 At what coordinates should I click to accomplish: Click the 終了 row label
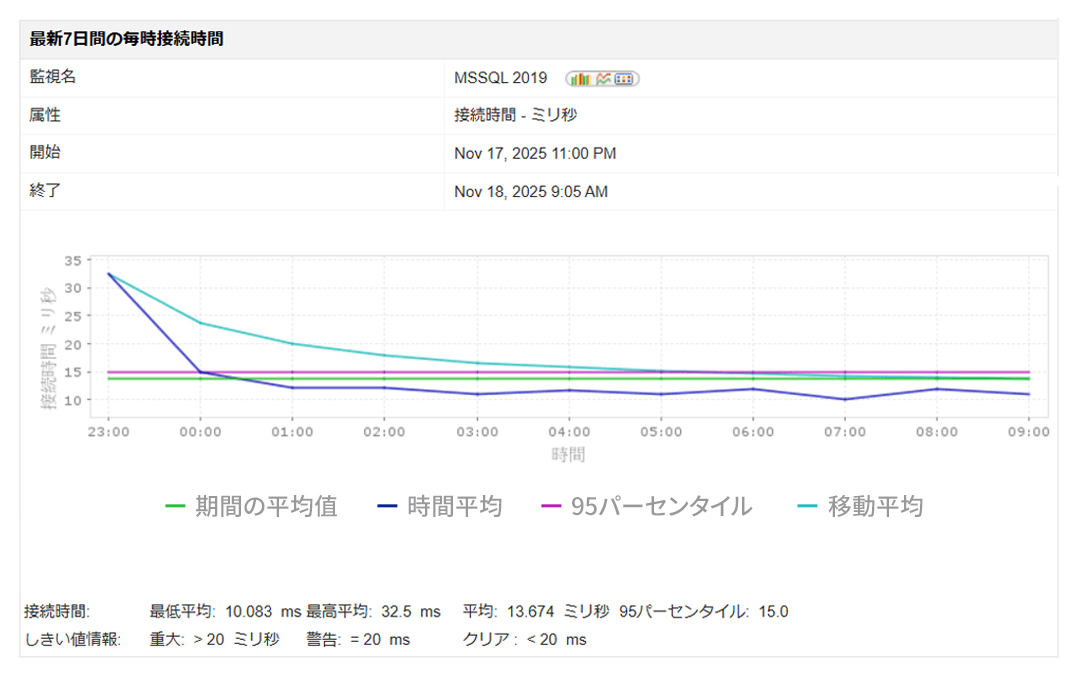click(x=44, y=190)
